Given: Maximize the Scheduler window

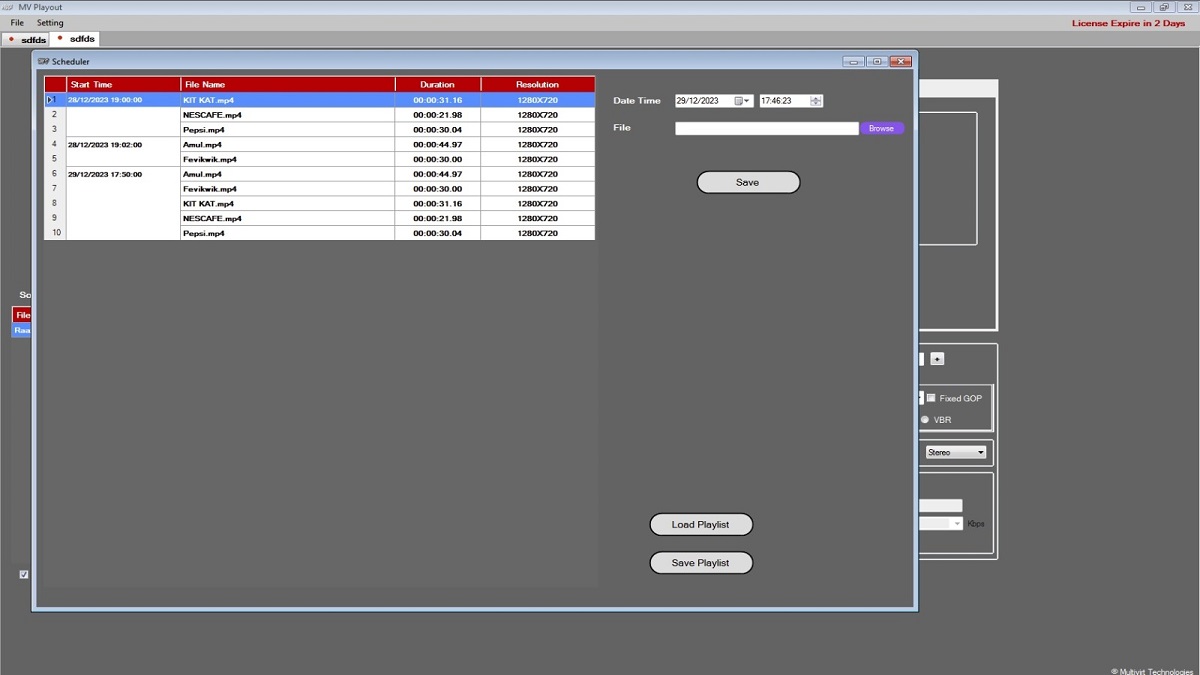Looking at the screenshot, I should [x=877, y=62].
